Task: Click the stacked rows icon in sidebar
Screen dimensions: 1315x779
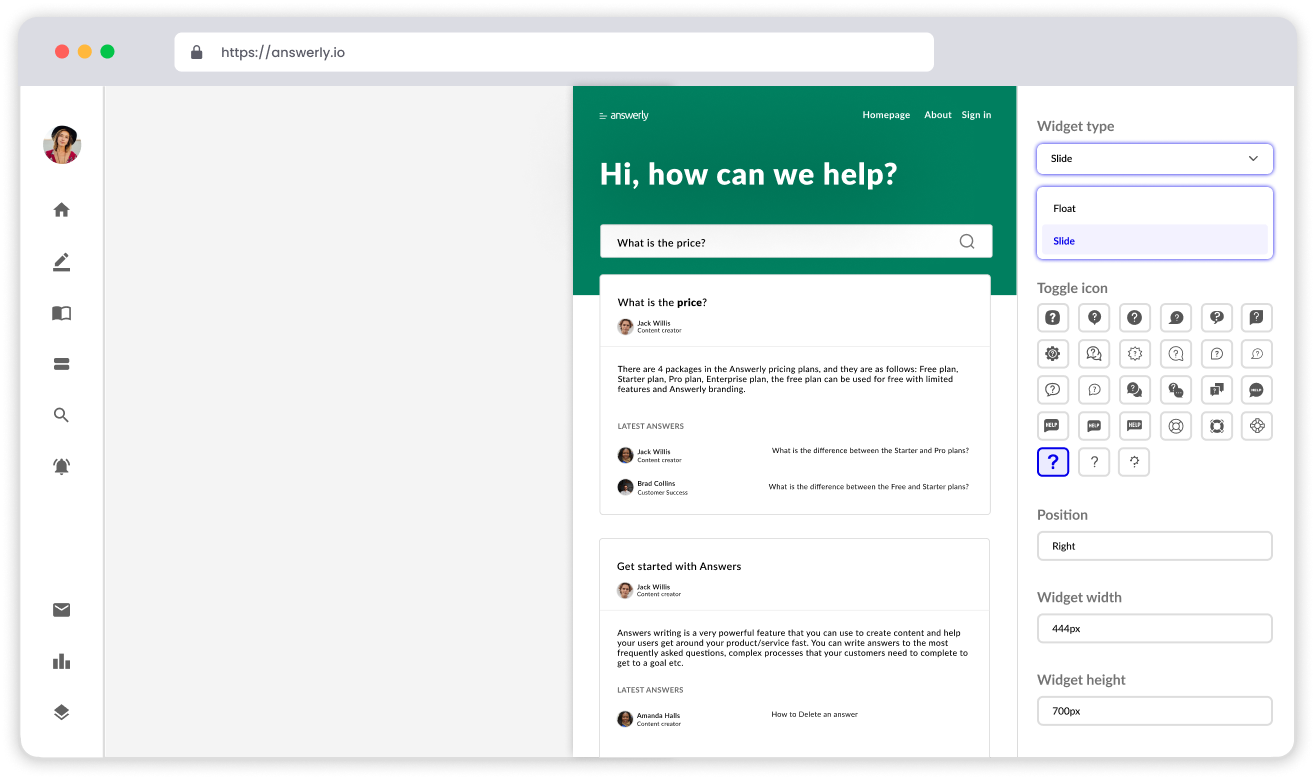Action: click(61, 364)
